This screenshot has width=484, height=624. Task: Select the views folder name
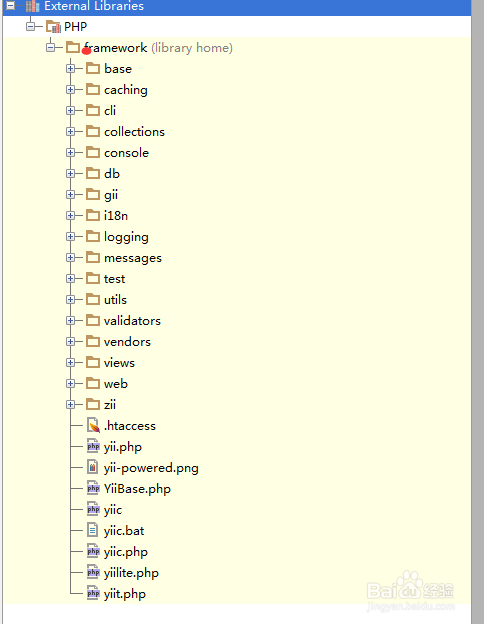click(119, 363)
